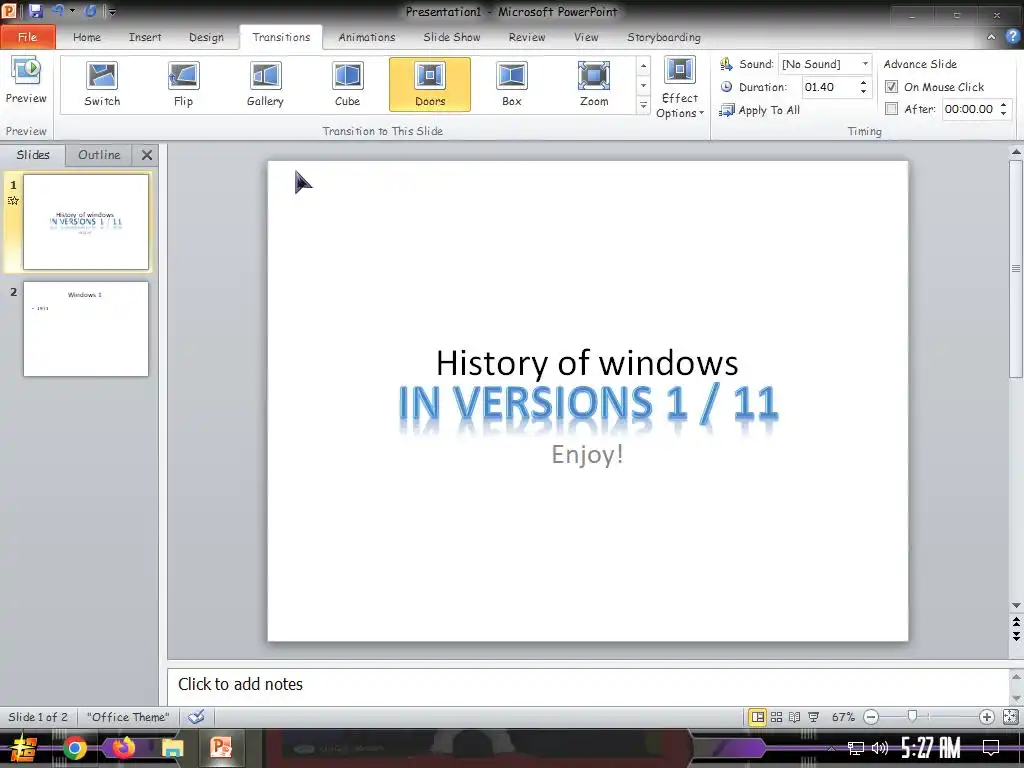Click the PowerPoint taskbar icon
Screen dimensions: 1024x768
[221, 748]
